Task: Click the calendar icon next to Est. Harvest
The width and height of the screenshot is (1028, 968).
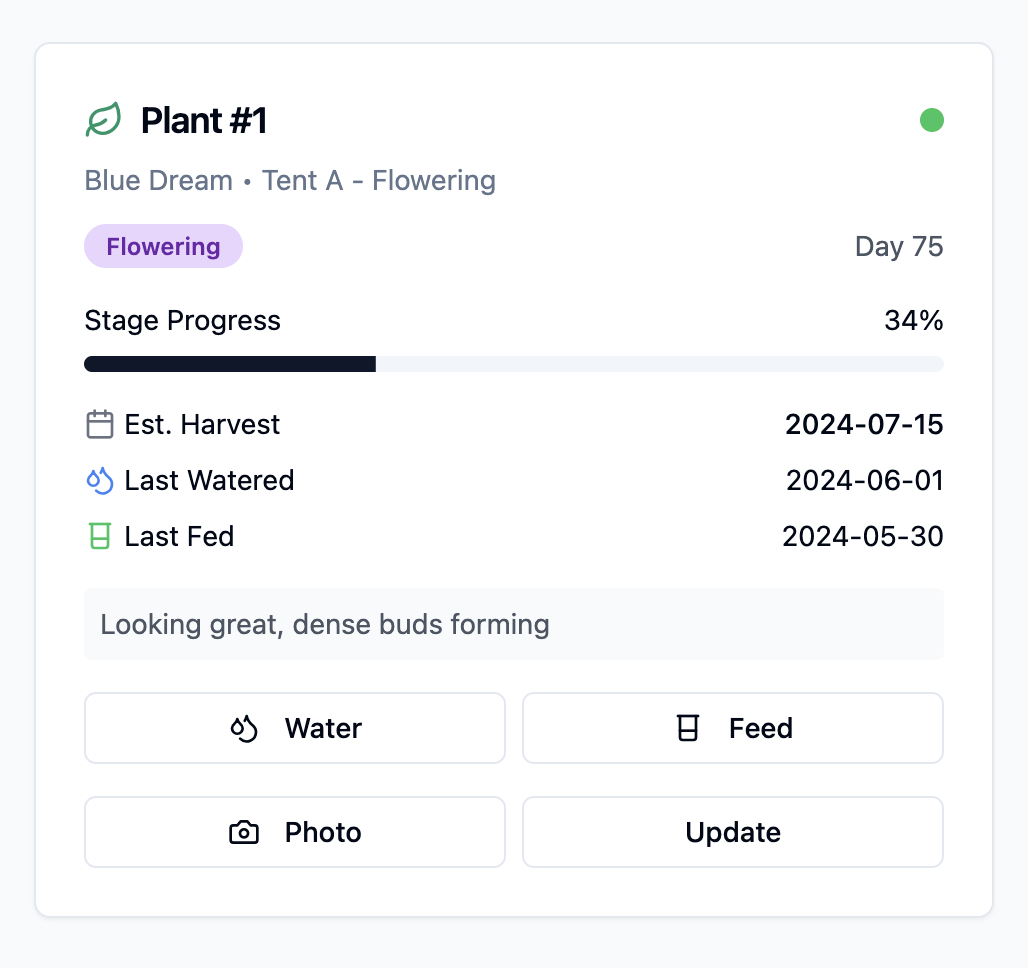Action: coord(100,424)
